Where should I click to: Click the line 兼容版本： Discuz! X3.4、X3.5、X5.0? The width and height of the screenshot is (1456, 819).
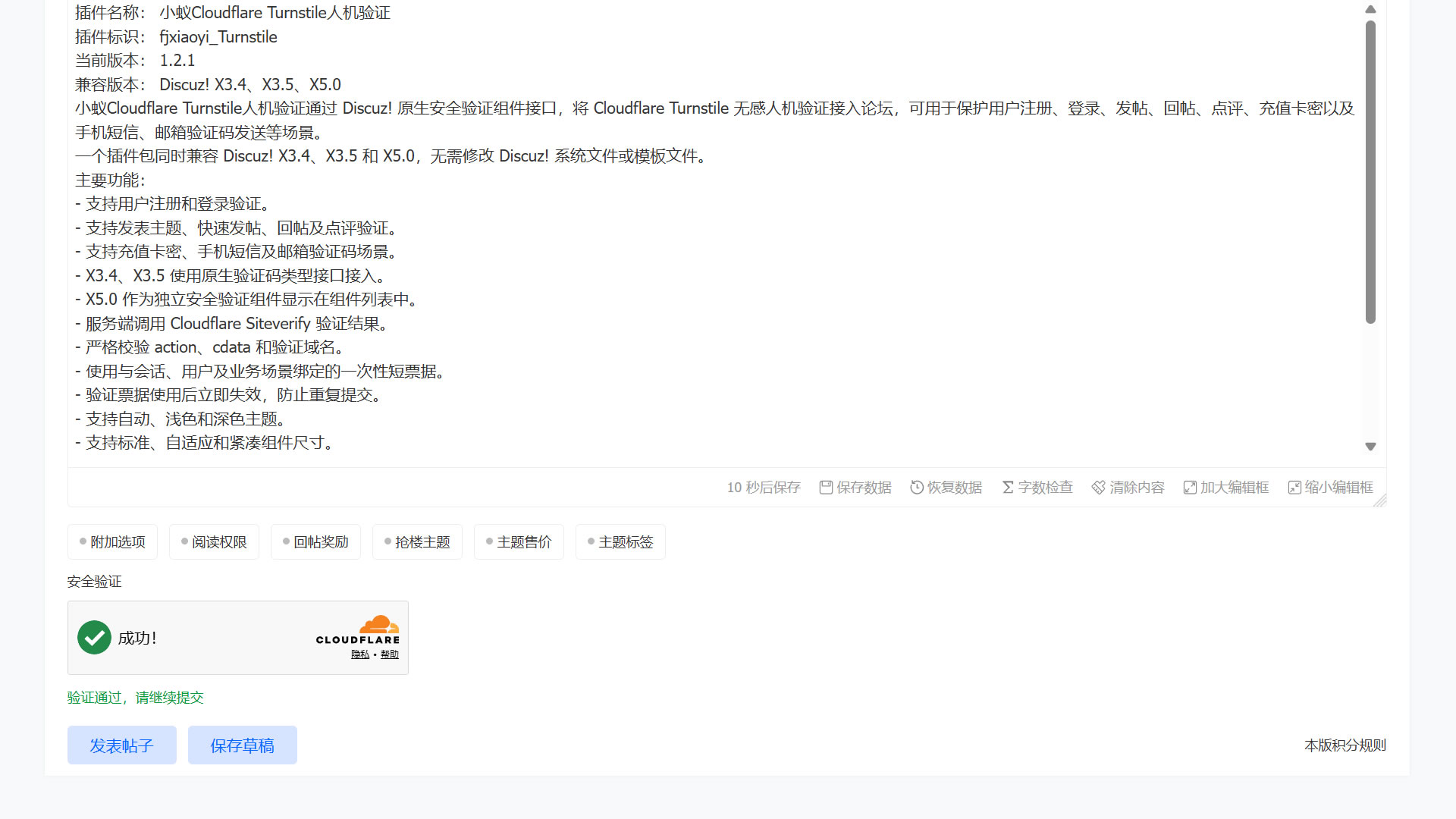tap(209, 85)
